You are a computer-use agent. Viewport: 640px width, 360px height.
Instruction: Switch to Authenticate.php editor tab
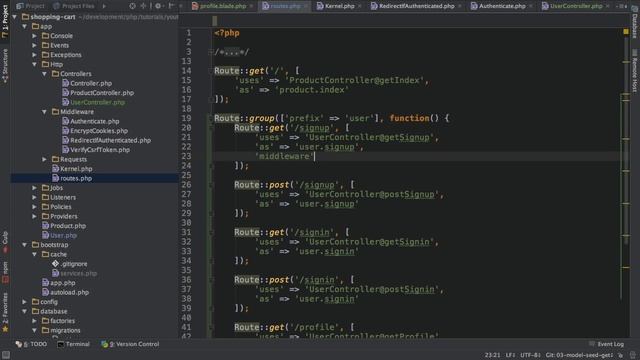(502, 6)
